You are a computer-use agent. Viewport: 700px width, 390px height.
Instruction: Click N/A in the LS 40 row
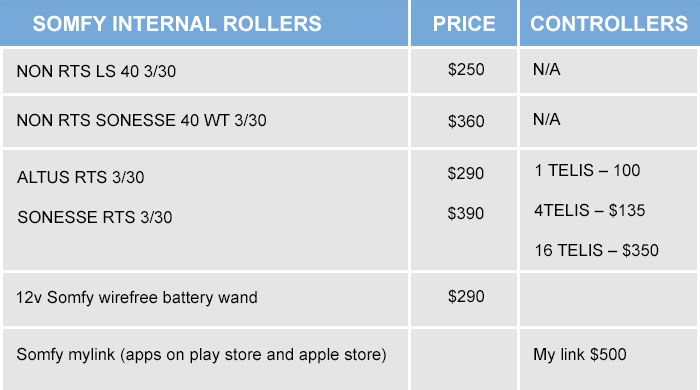pos(546,70)
